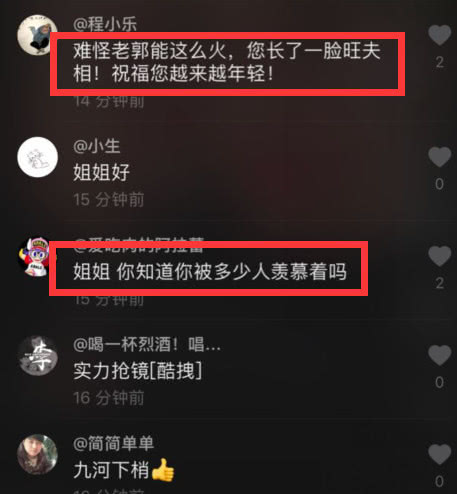Screen dimensions: 457x494
Task: Tap heart on 姐姐你知道你被多少人羡慕着吗 comment
Action: 440,256
